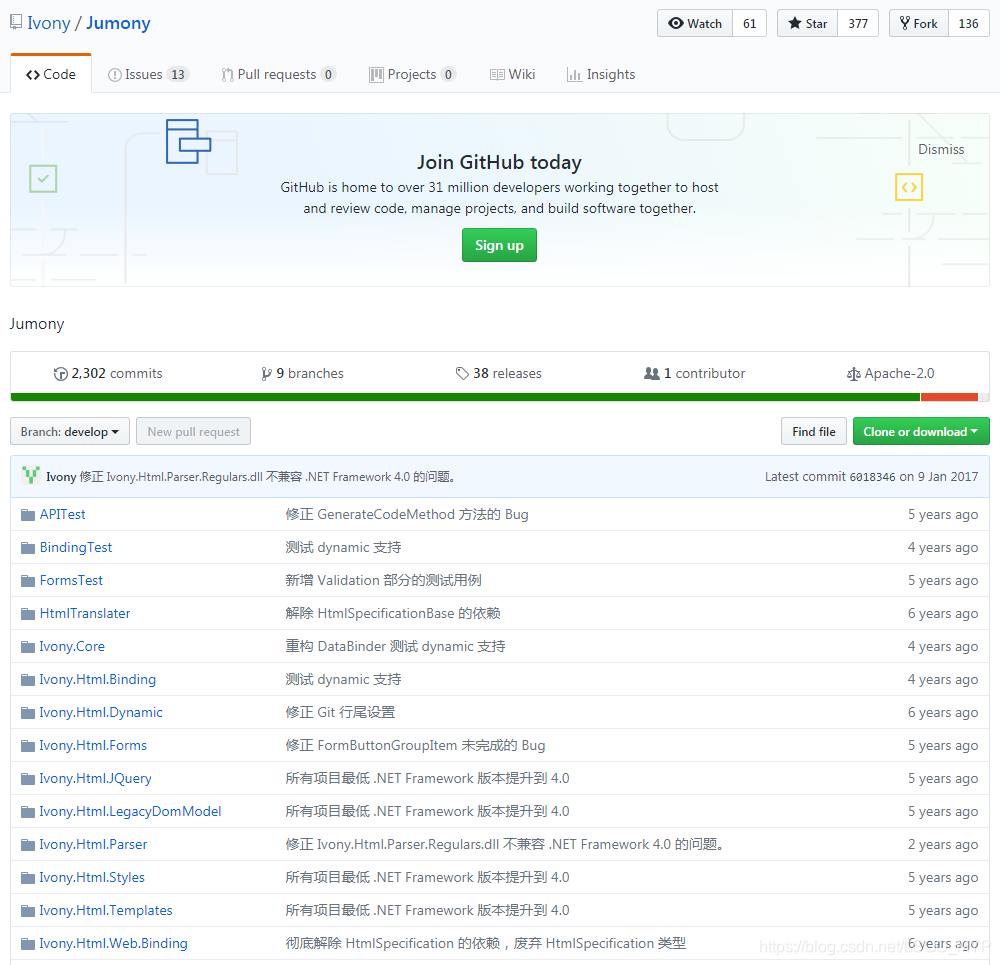Open the Wiki tab
This screenshot has height=965, width=1000.
[x=513, y=75]
